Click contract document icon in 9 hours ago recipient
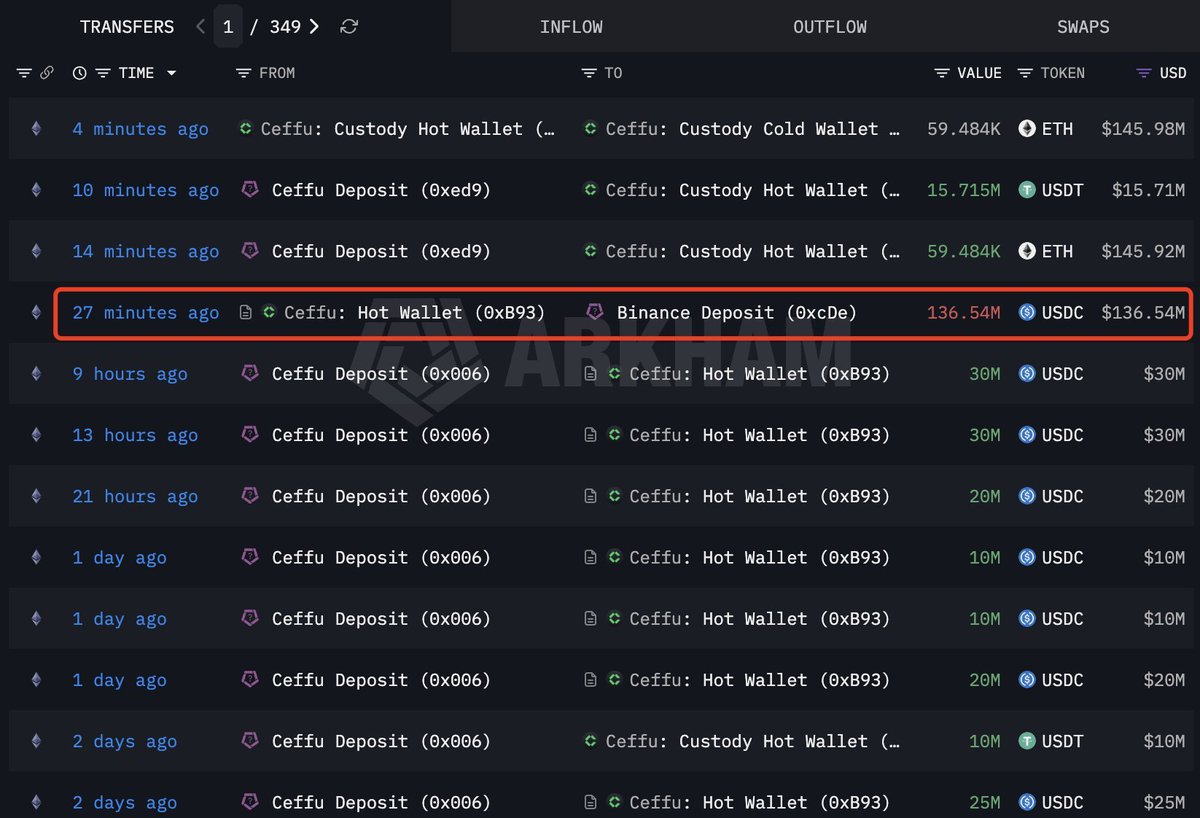The width and height of the screenshot is (1200, 818). click(x=591, y=374)
